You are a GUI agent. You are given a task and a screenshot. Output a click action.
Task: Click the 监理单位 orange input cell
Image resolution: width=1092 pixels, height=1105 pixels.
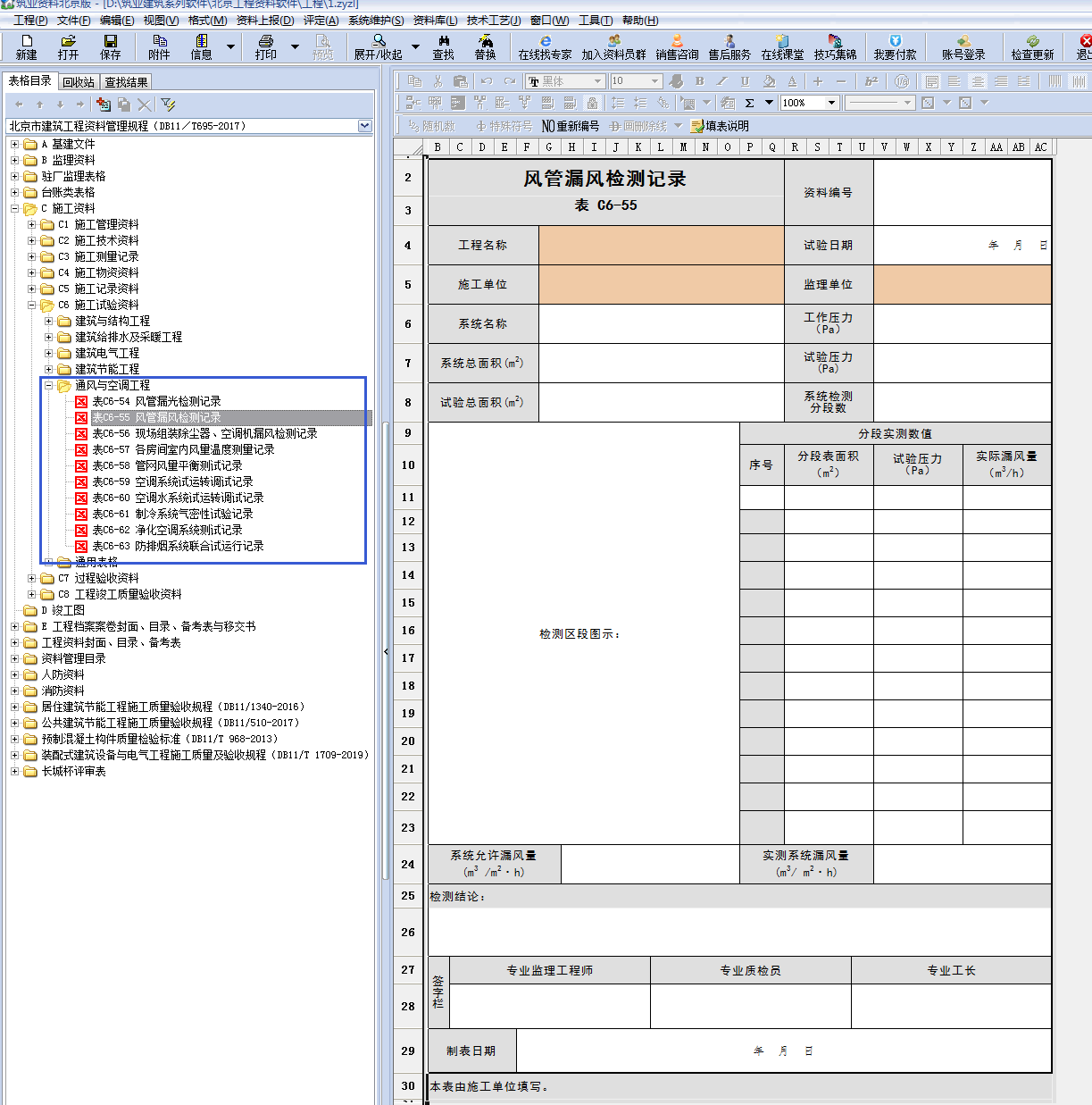pyautogui.click(x=963, y=284)
